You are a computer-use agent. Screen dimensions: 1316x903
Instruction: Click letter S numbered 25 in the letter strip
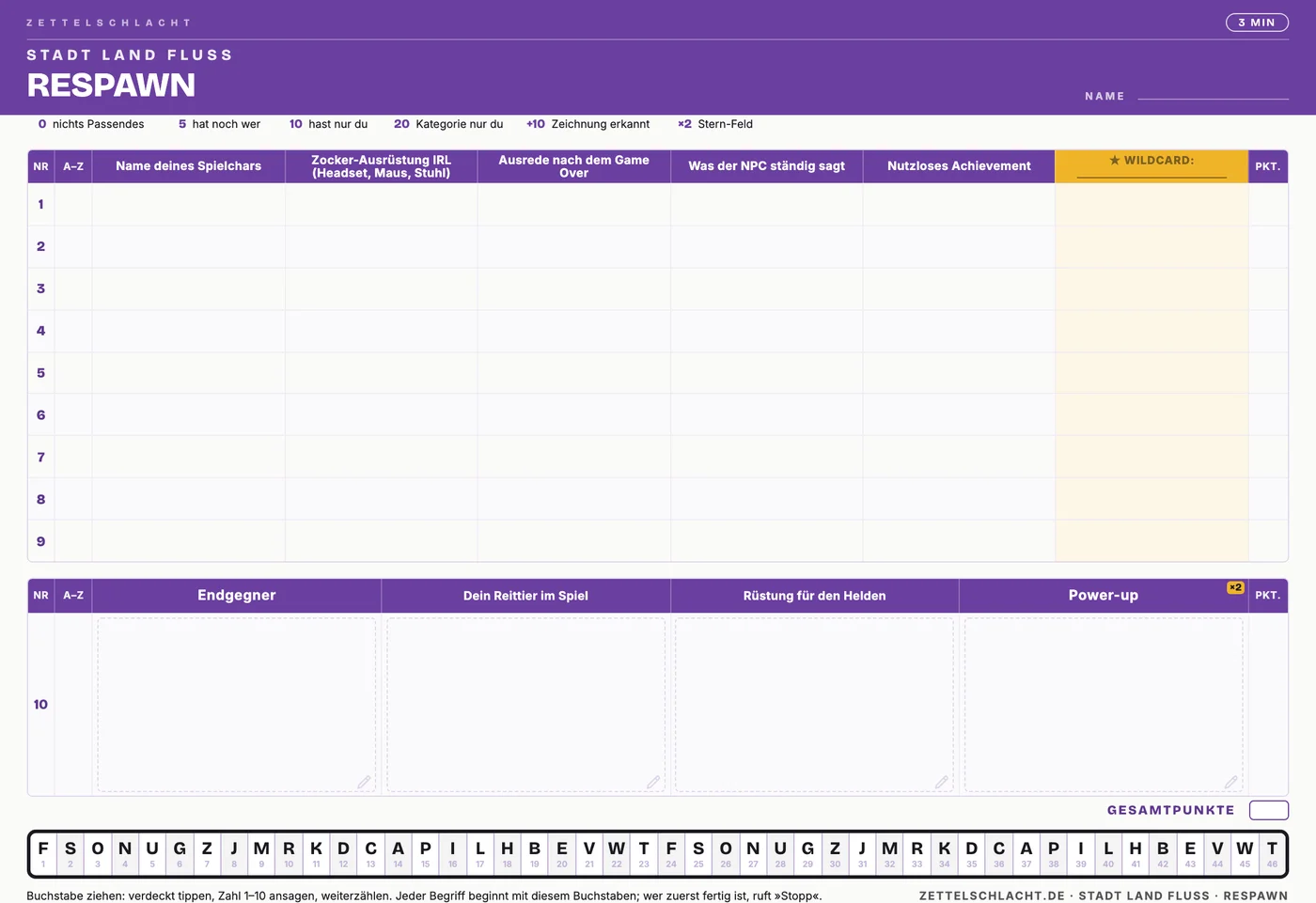tap(698, 853)
